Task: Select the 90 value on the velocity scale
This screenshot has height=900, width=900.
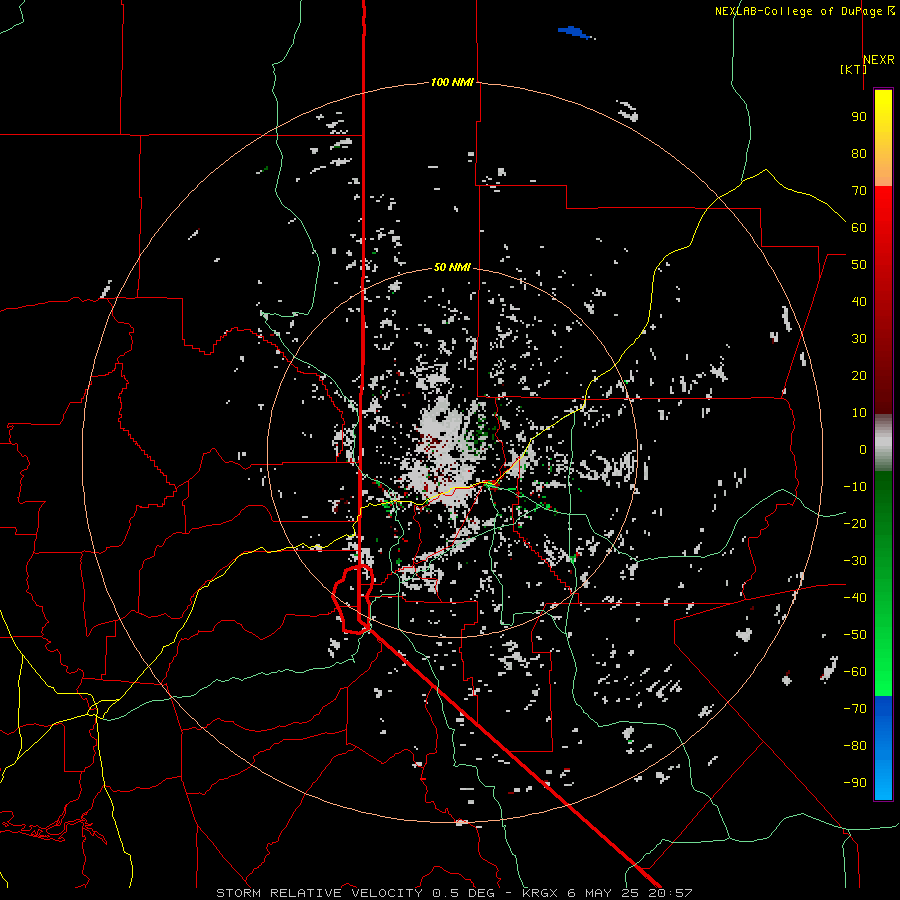Action: coord(859,117)
